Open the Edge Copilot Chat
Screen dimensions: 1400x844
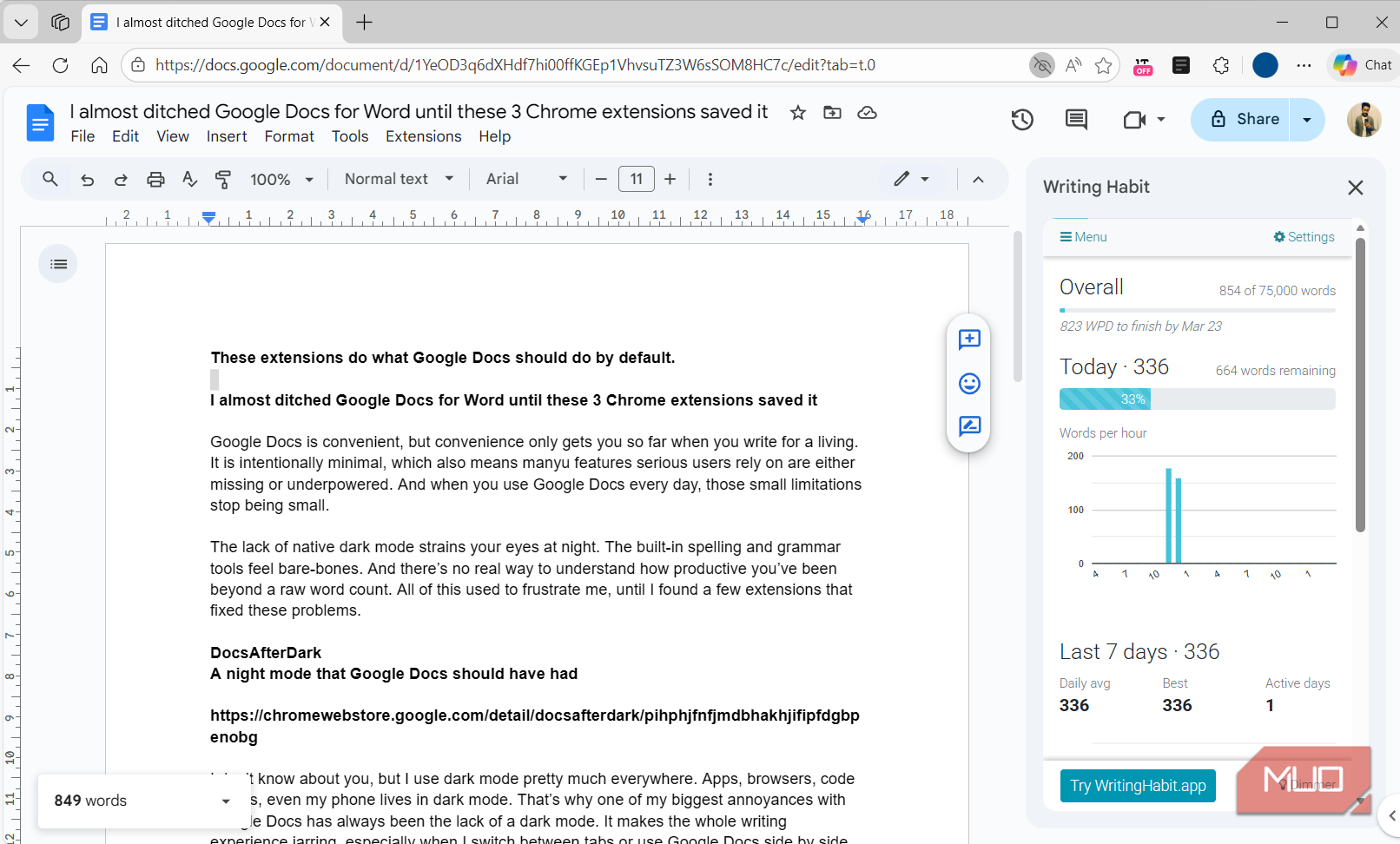(1363, 65)
